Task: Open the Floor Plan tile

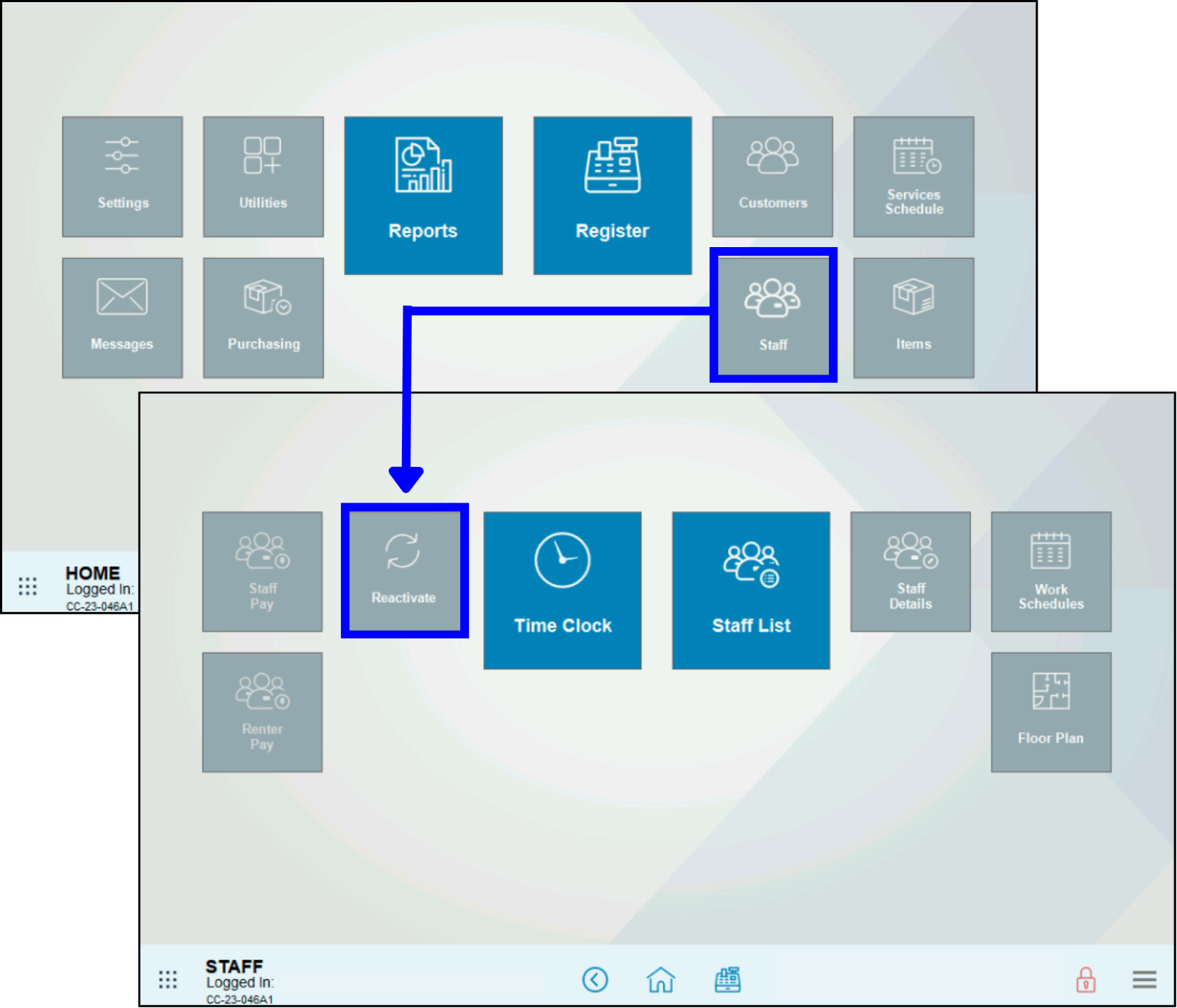Action: coord(1050,712)
